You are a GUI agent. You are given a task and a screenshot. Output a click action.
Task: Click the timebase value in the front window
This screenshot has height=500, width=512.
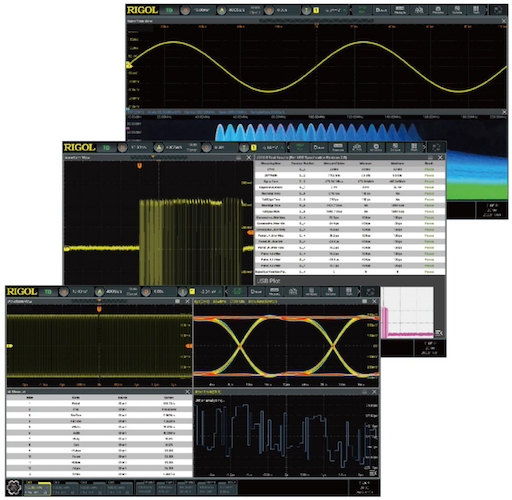pos(80,292)
